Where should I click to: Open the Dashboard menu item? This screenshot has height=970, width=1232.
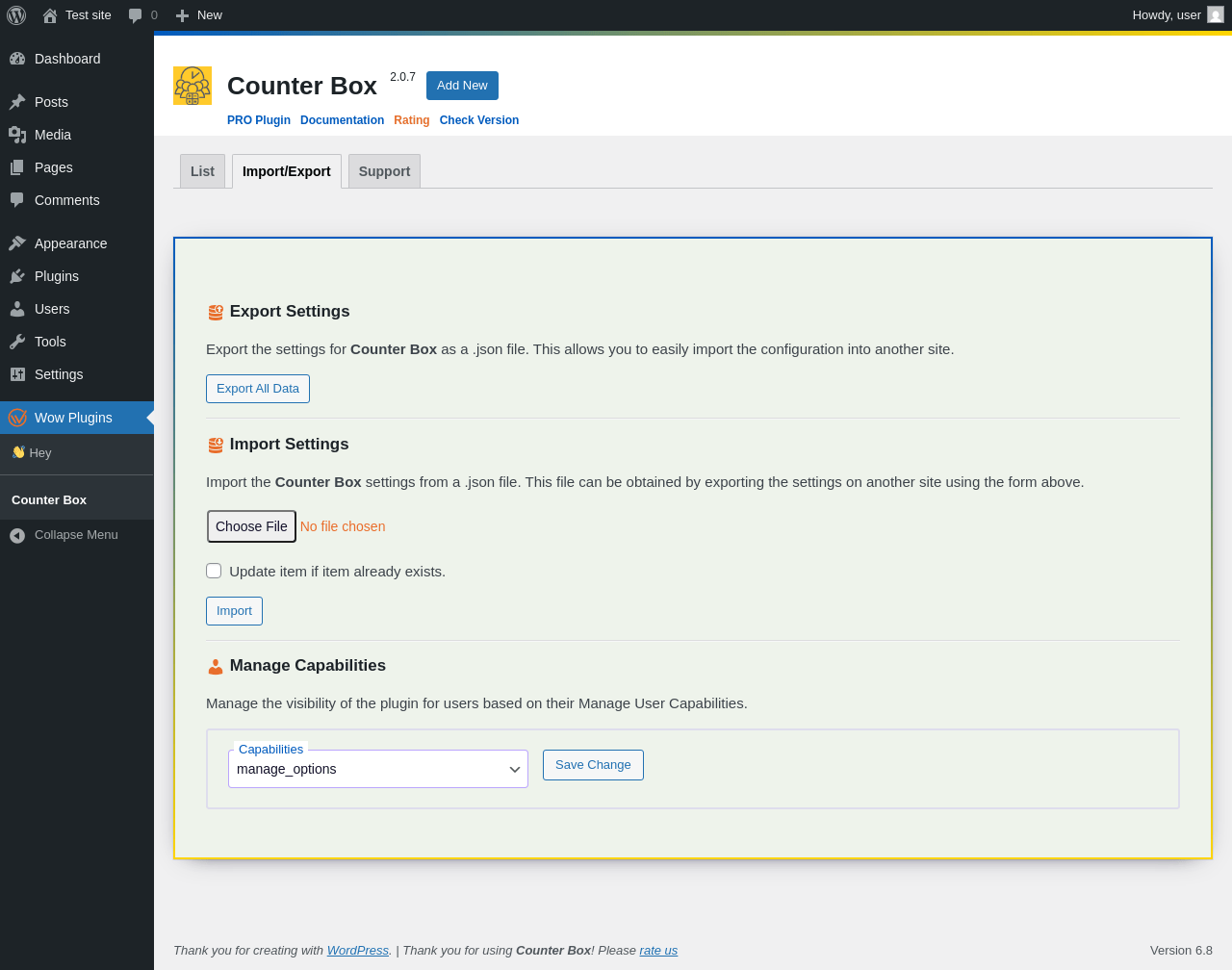tap(77, 59)
